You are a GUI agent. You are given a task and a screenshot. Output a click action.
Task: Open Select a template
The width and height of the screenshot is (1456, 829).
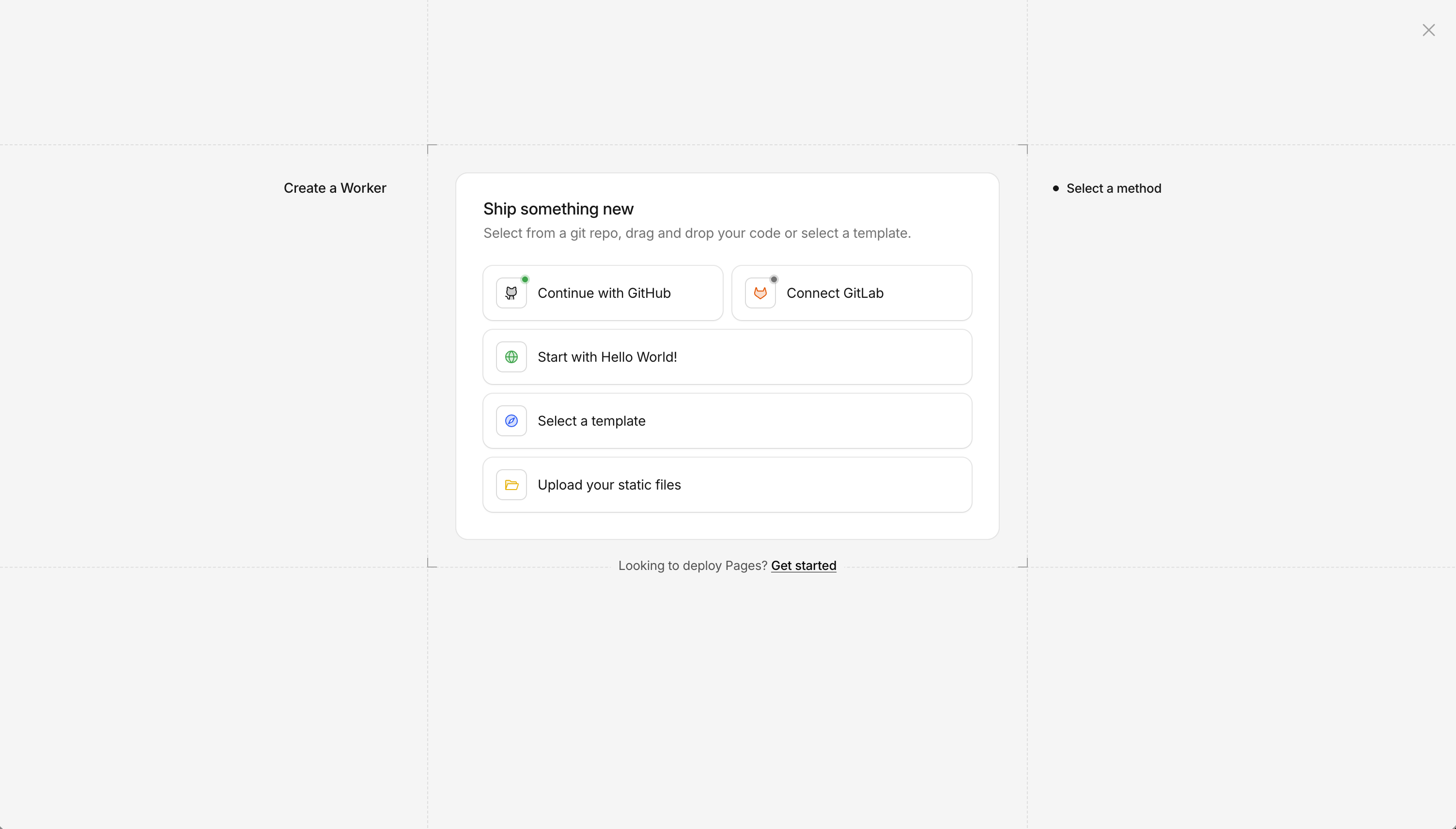coord(727,421)
